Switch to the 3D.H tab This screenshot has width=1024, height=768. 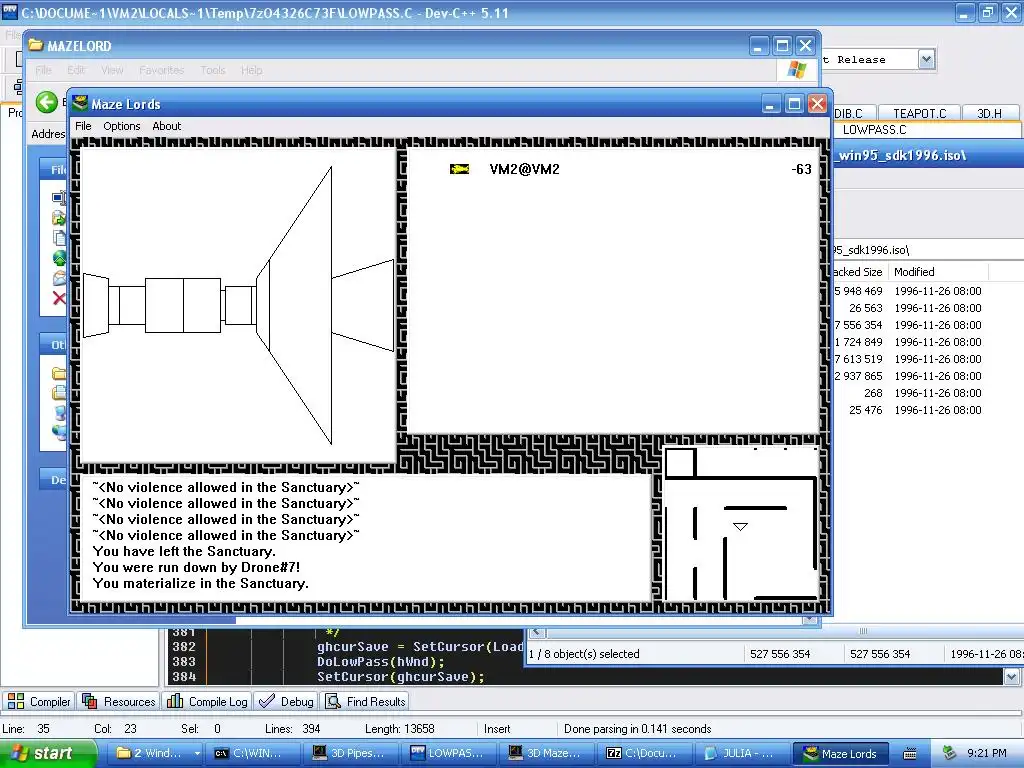point(989,114)
